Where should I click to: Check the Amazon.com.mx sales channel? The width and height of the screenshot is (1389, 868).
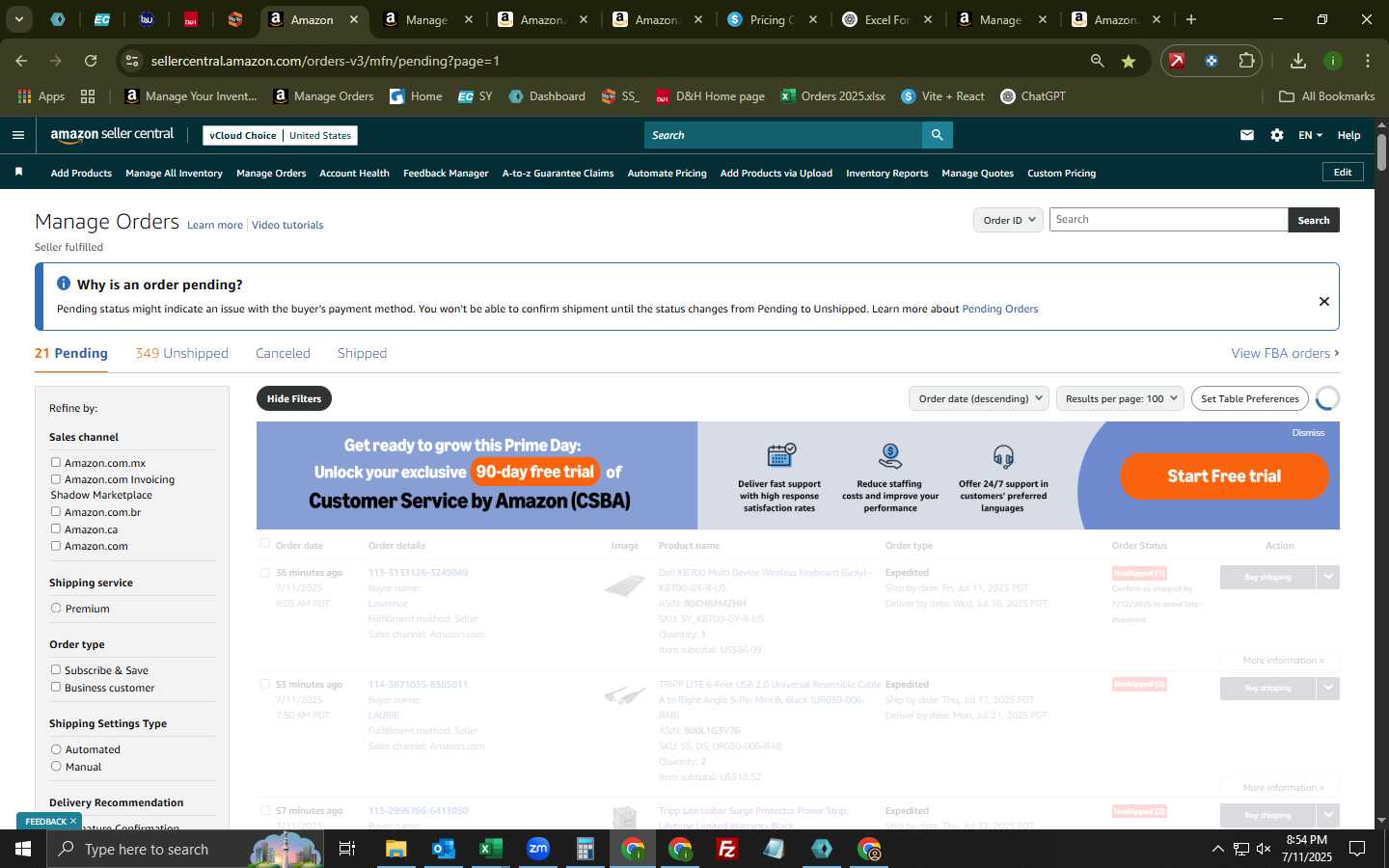pyautogui.click(x=56, y=463)
